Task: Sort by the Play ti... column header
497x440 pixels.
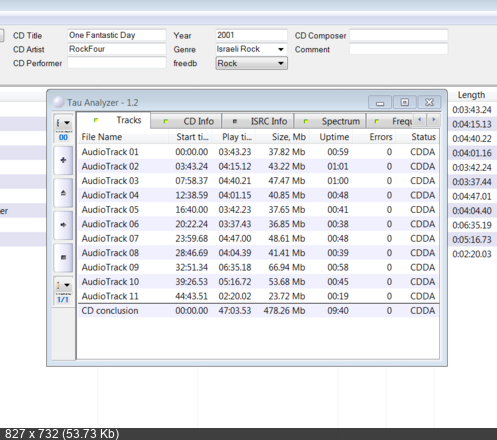Action: click(x=234, y=137)
